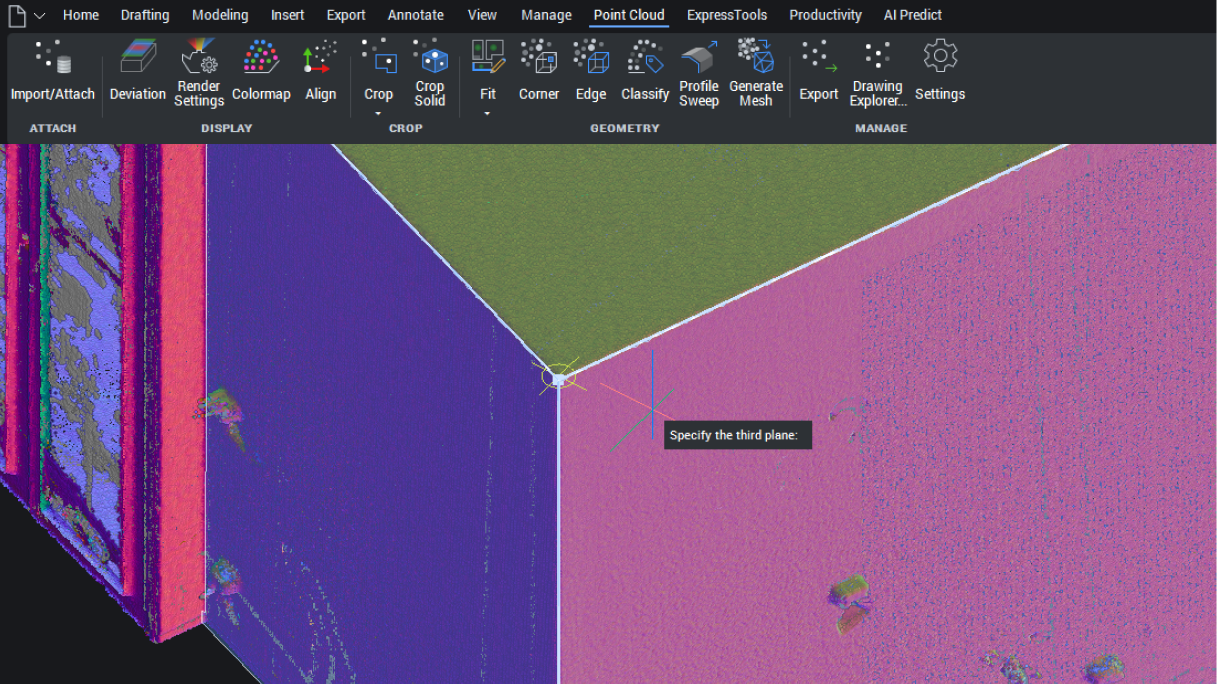This screenshot has width=1217, height=684.
Task: Launch the Profile Sweep tool
Action: coord(699,73)
